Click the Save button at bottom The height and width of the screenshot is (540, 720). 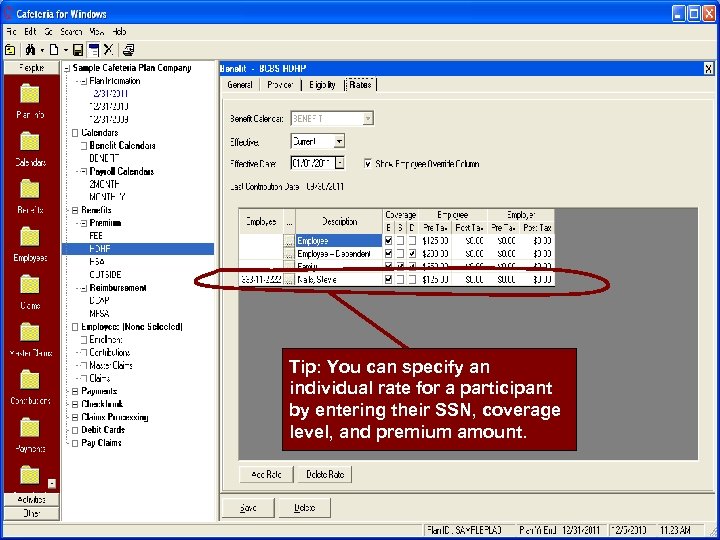click(248, 508)
